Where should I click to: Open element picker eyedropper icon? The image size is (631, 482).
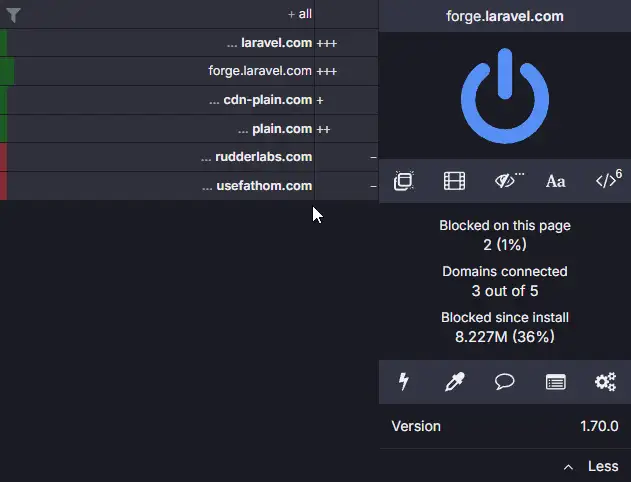click(x=455, y=381)
